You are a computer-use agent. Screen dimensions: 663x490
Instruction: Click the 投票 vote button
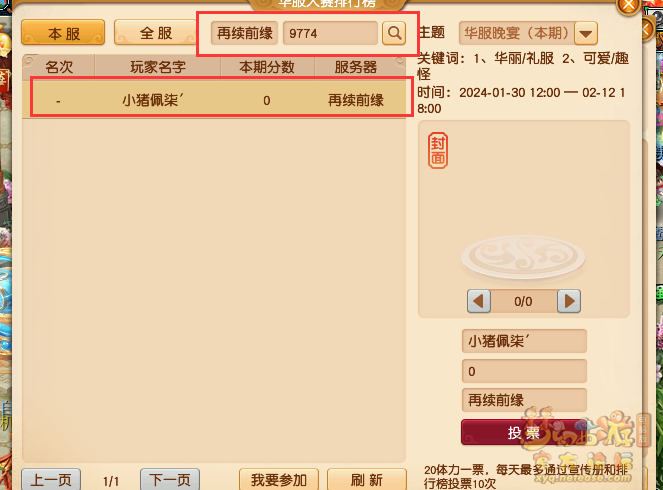click(x=524, y=432)
